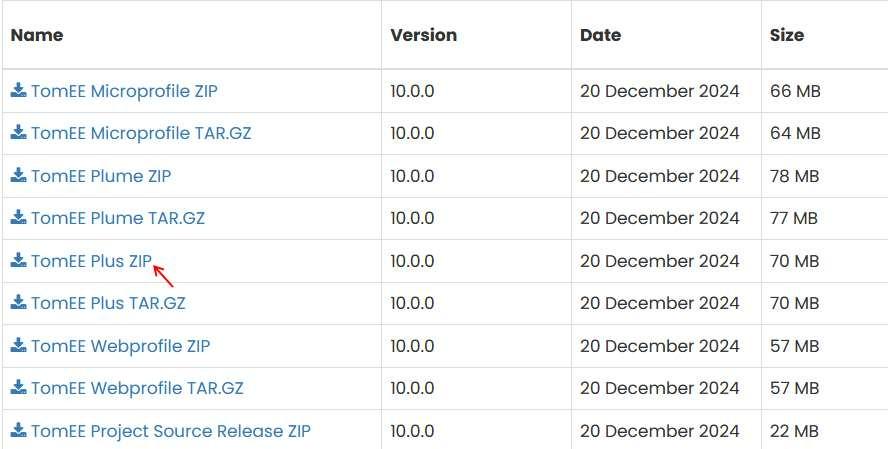Image resolution: width=888 pixels, height=449 pixels.
Task: Click download icon beside TomEE Webprofile TAR.GZ
Action: coord(19,387)
